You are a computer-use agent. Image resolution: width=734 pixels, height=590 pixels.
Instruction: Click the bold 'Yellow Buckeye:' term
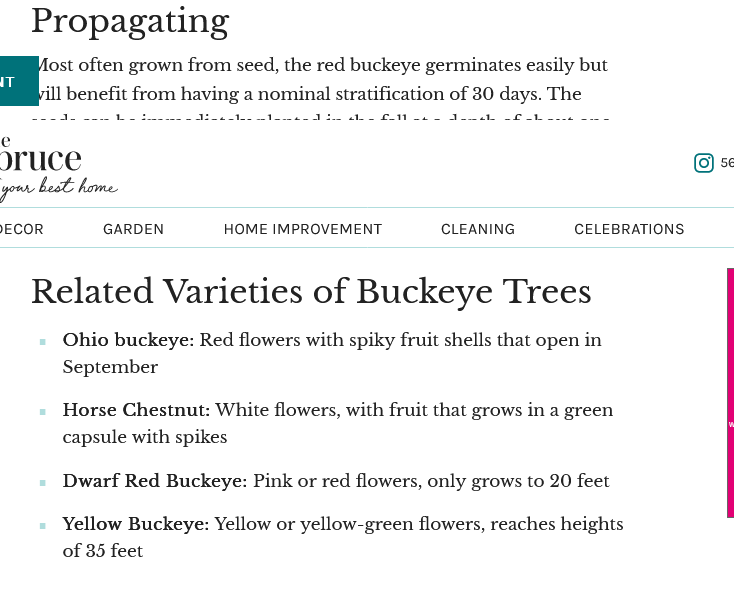(135, 524)
